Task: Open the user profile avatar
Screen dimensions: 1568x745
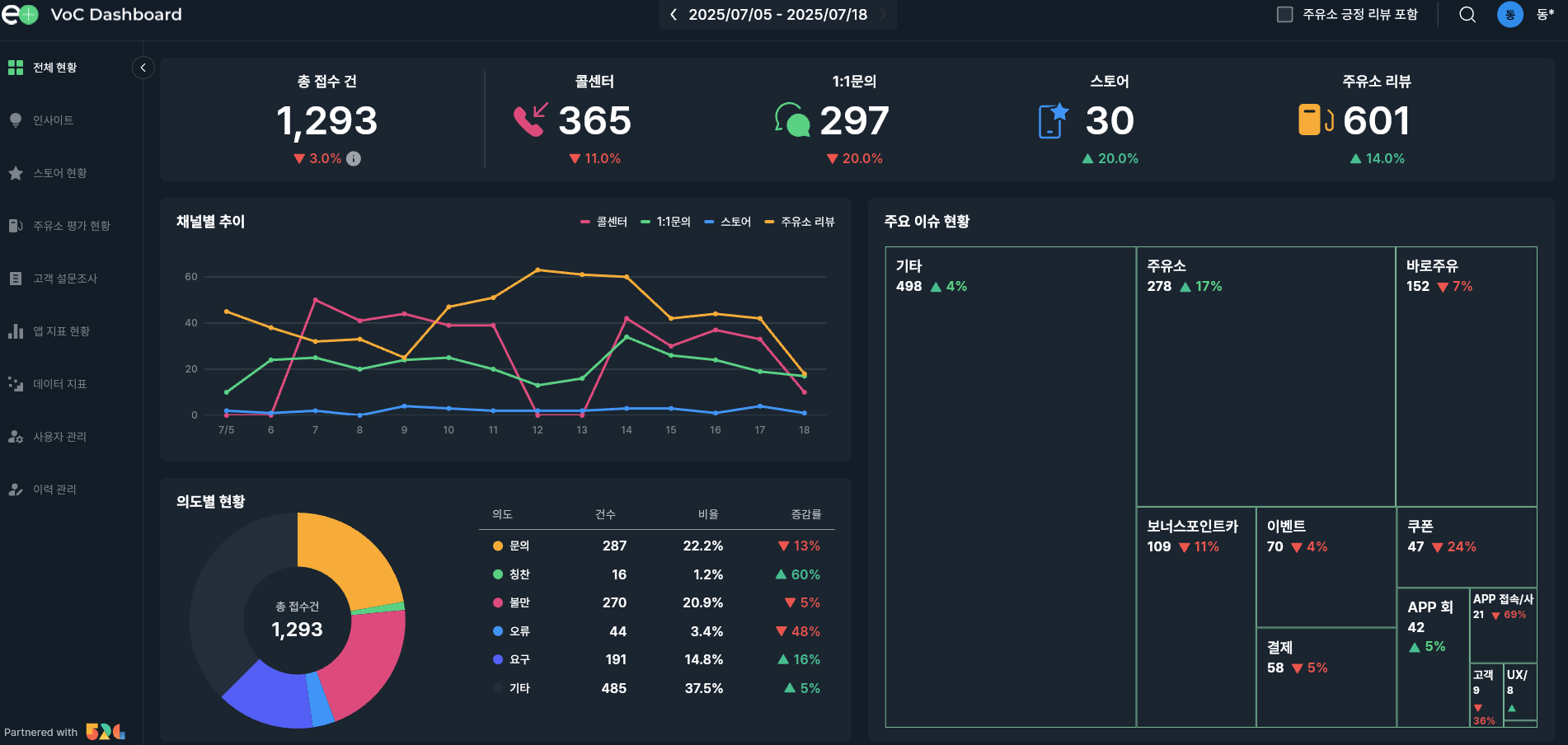Action: click(1509, 15)
